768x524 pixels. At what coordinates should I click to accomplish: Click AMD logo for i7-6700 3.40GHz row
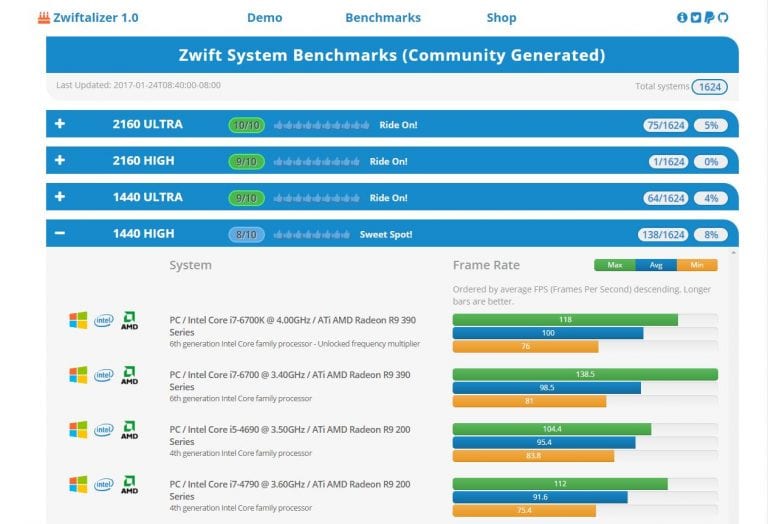(129, 375)
